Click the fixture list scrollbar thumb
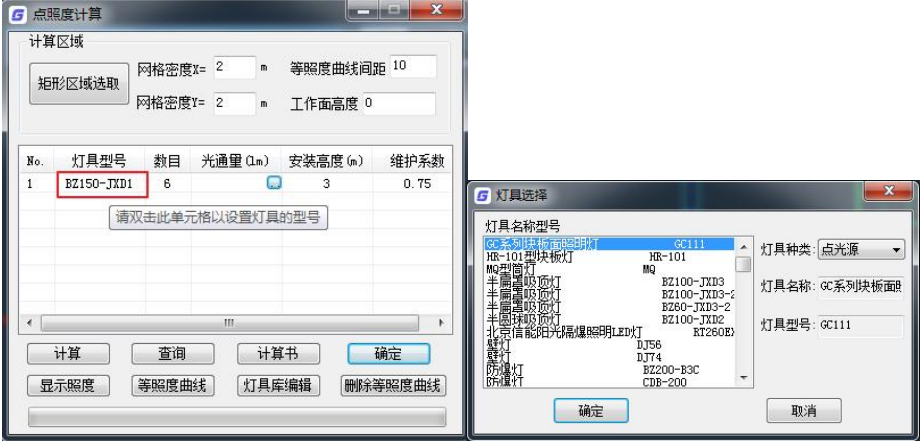Image resolution: width=920 pixels, height=441 pixels. [743, 264]
